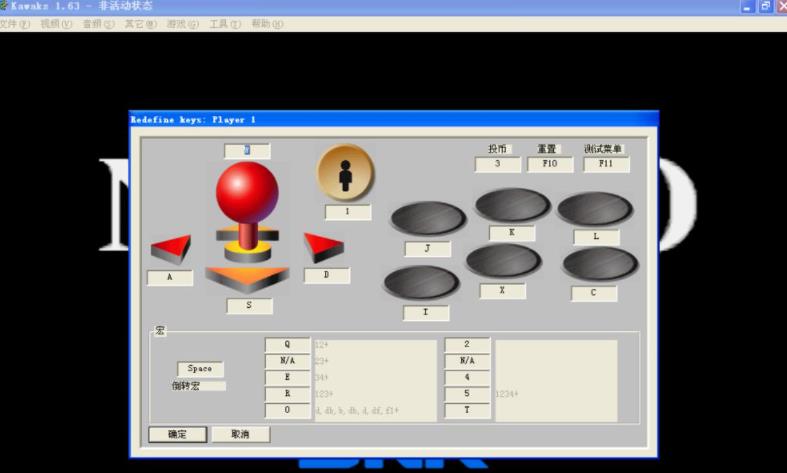Click the arcade button above the L key
787x473 pixels.
(x=594, y=209)
